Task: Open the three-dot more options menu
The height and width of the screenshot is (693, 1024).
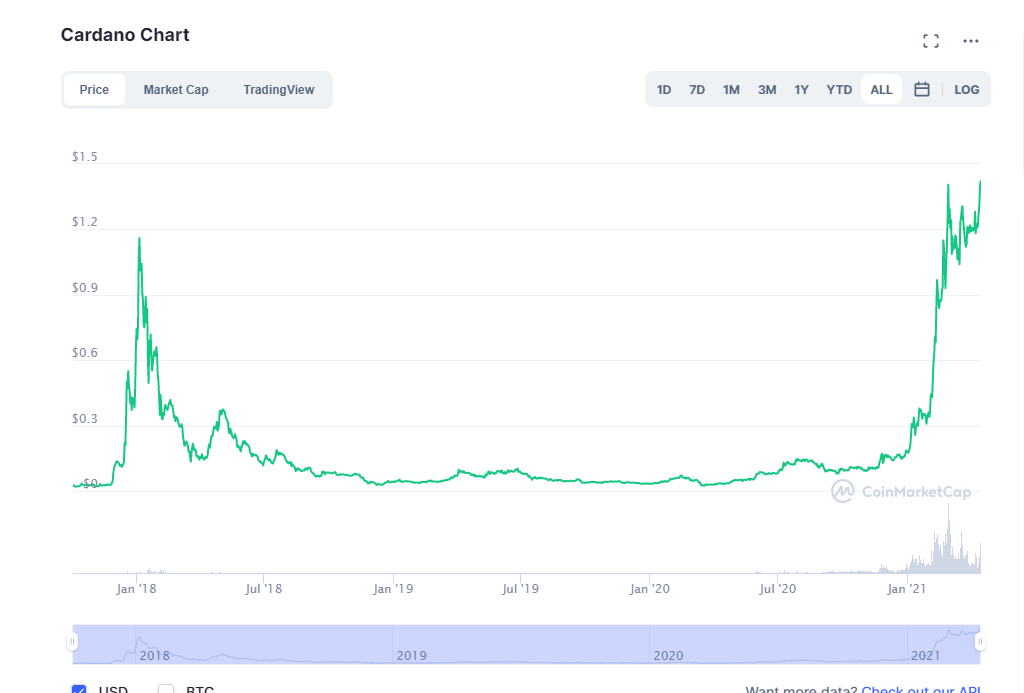Action: 970,41
